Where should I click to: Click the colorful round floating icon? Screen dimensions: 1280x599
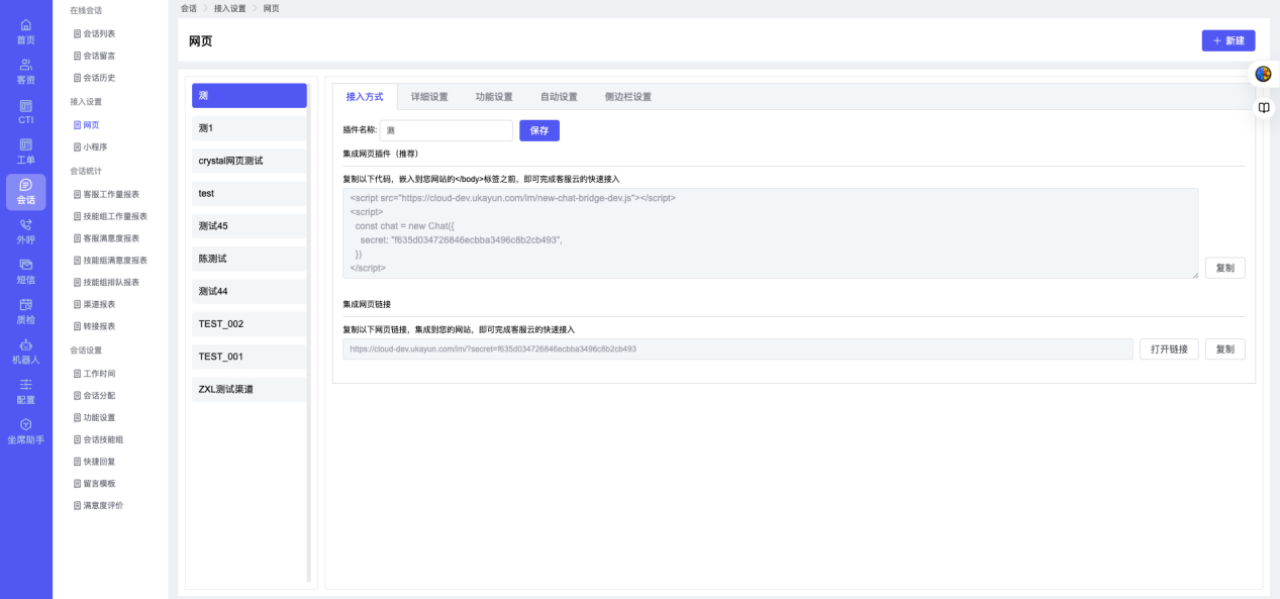coord(1263,74)
